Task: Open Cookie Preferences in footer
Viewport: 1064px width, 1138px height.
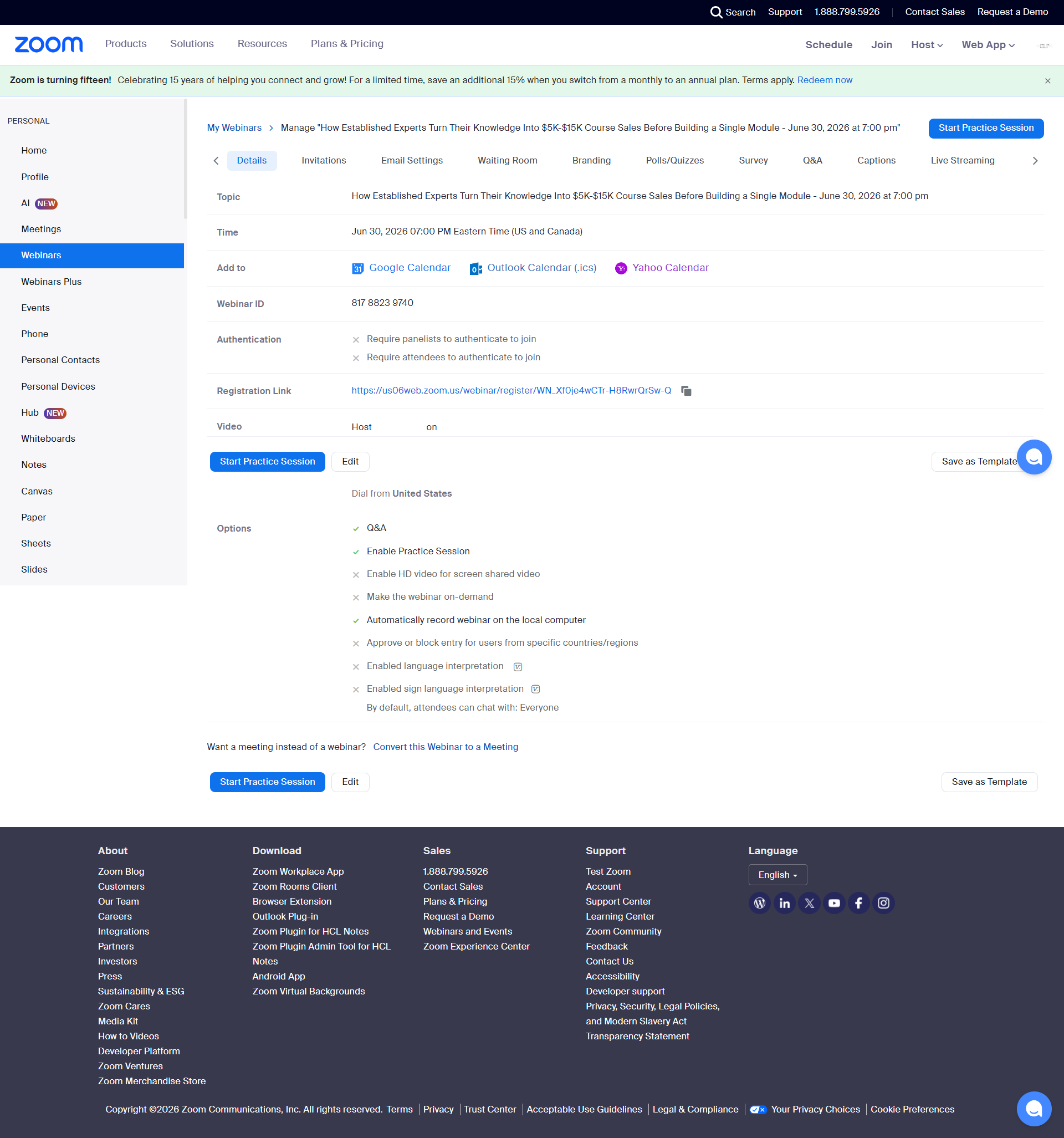Action: pos(912,1109)
